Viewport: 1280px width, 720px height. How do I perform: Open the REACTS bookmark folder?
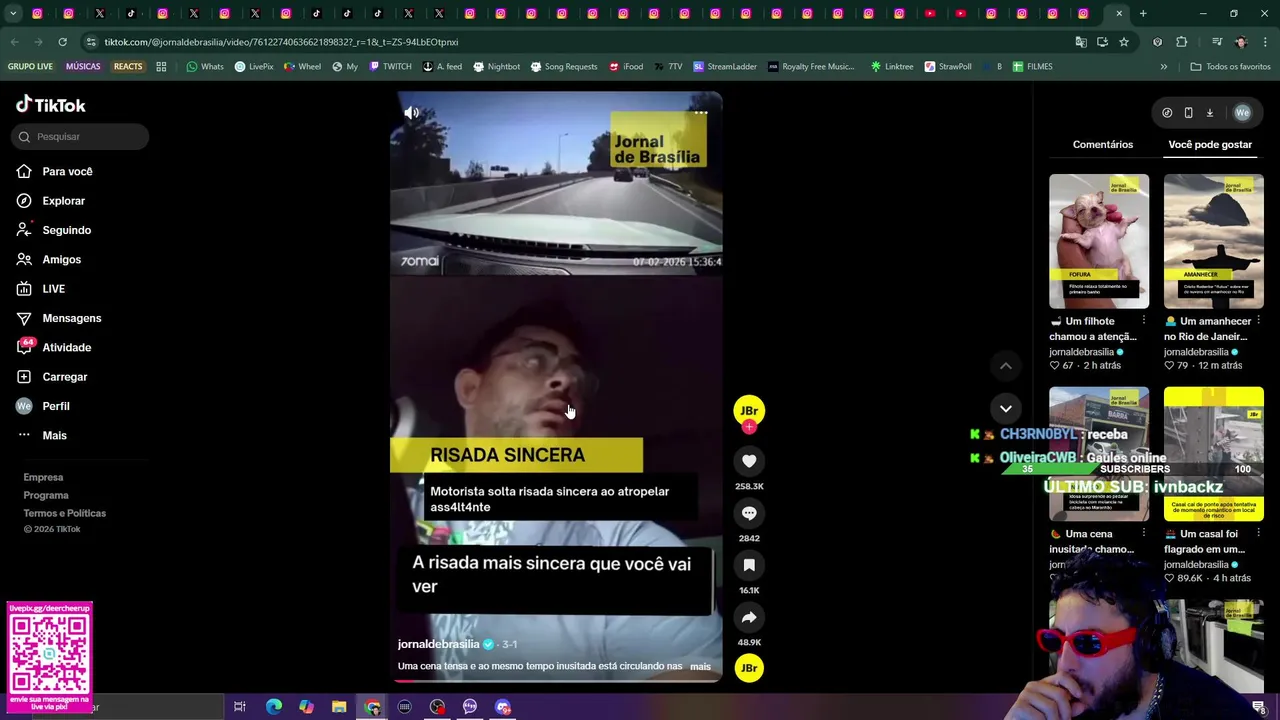click(128, 67)
